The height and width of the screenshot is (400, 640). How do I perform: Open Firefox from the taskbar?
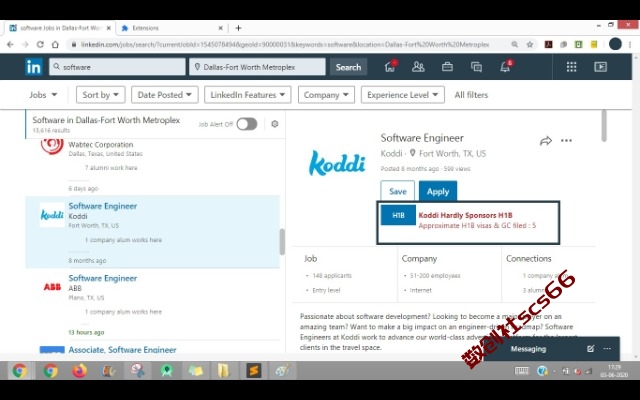point(80,371)
